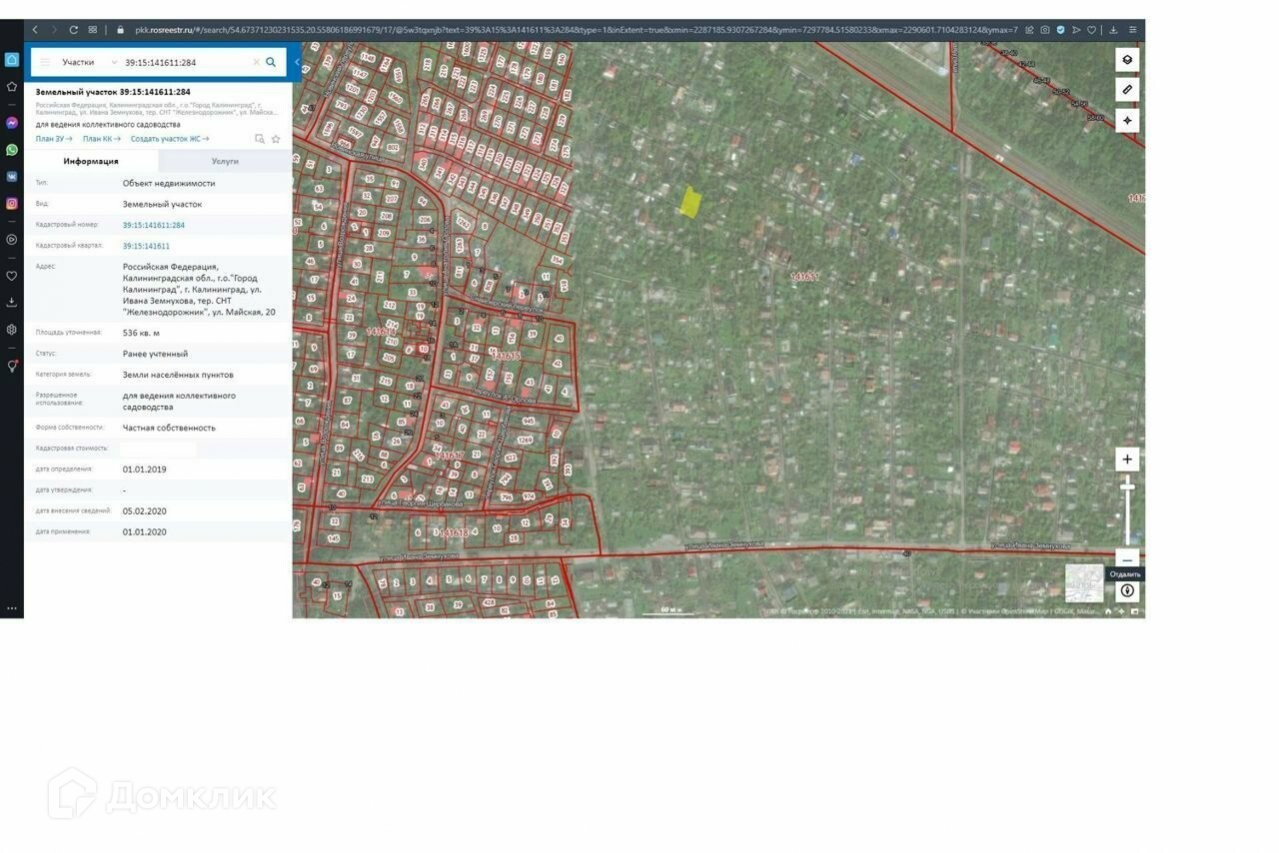Add parcel to favorites with the star

[x=276, y=139]
